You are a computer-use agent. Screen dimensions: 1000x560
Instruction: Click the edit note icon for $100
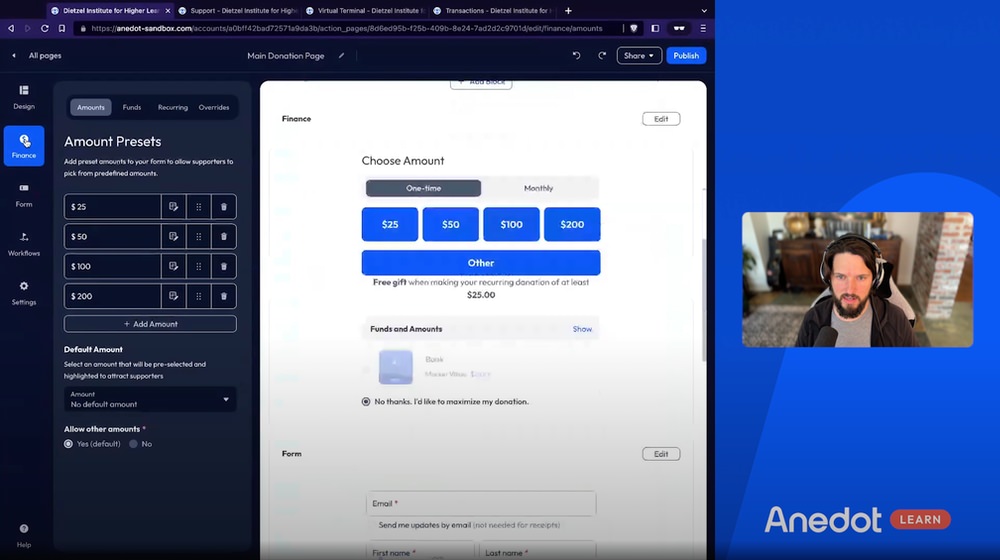point(173,266)
